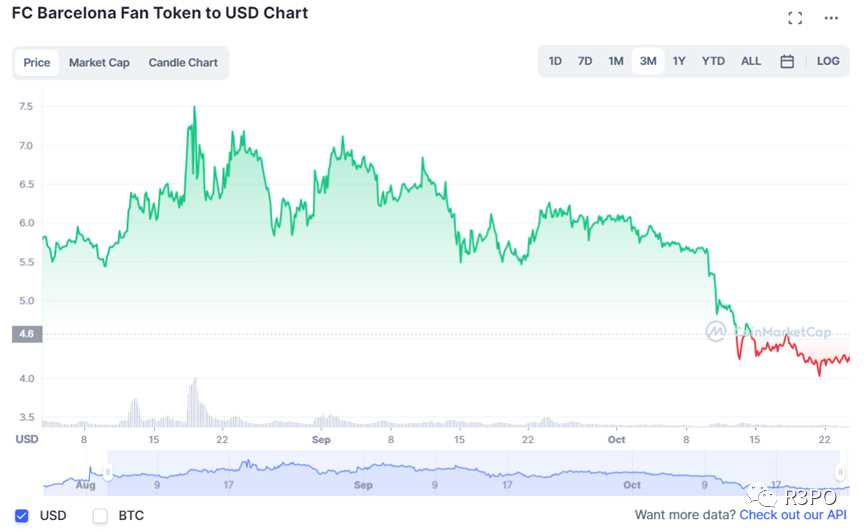Select the Price tab

pyautogui.click(x=37, y=62)
